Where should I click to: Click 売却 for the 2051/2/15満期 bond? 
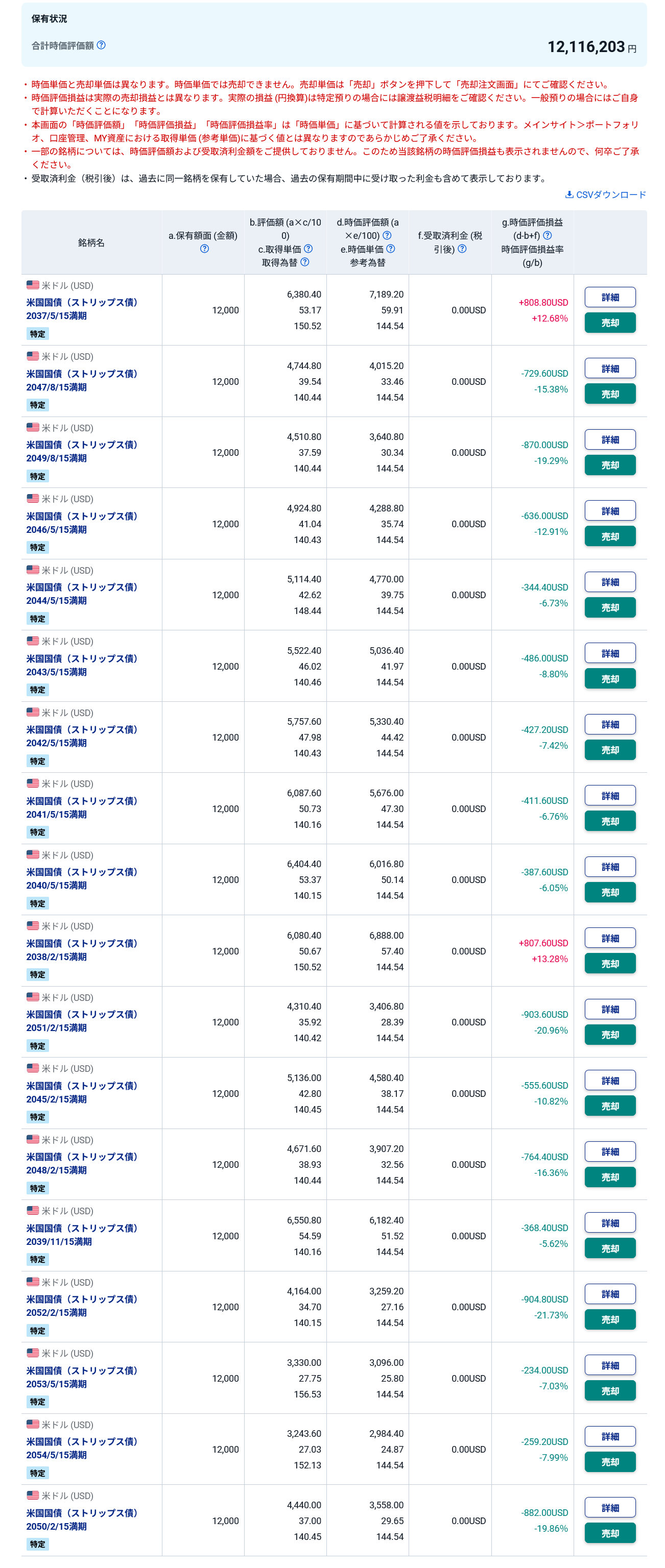point(610,1035)
